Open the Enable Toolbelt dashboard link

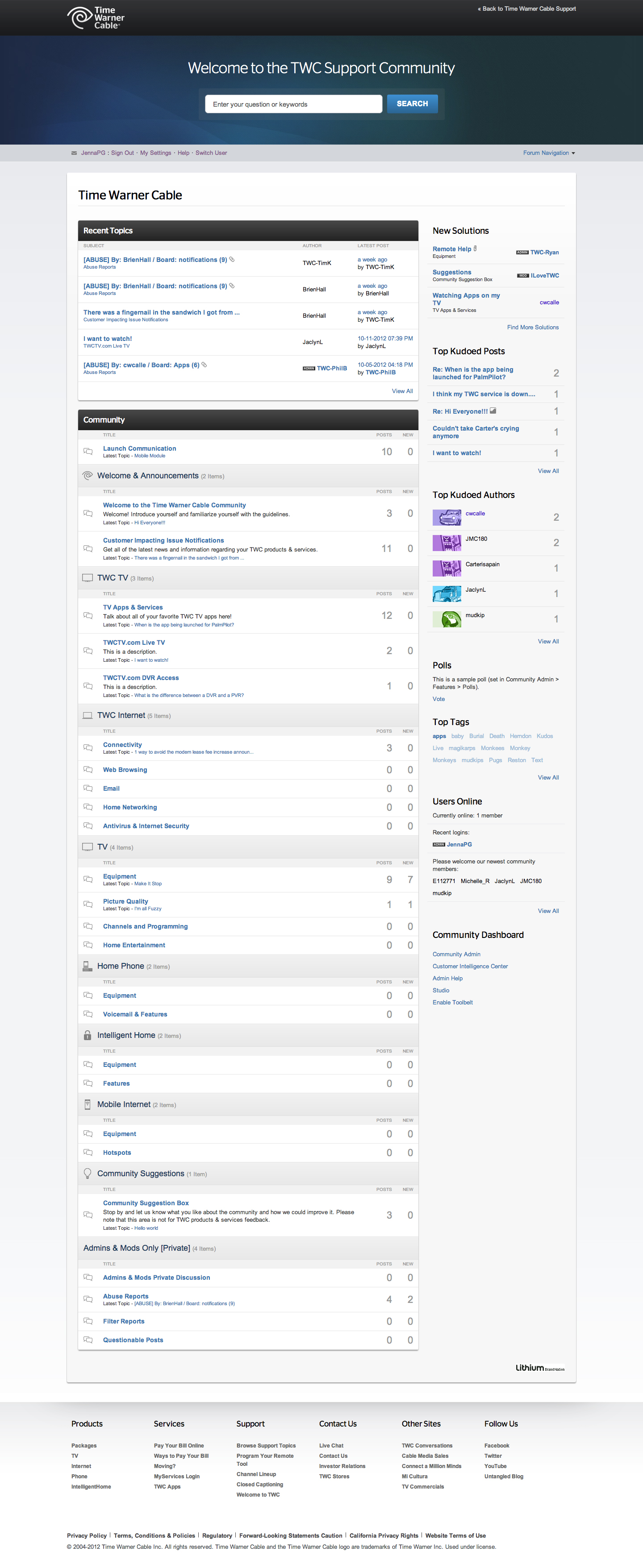[x=452, y=1003]
